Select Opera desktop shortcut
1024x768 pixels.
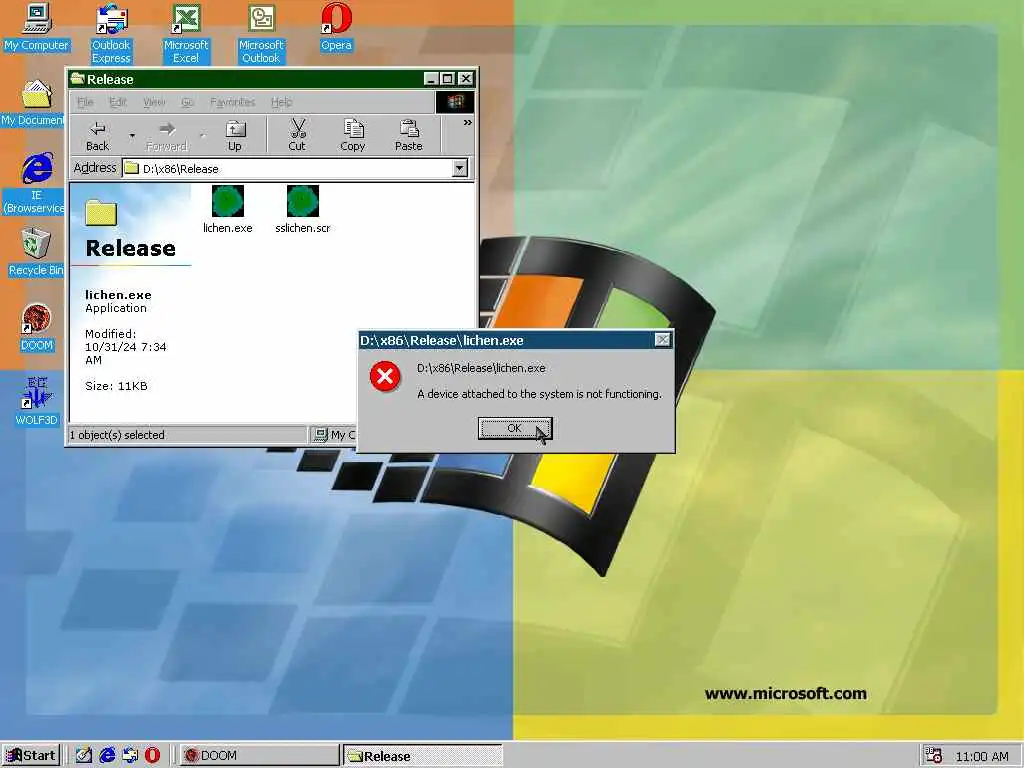(x=336, y=27)
